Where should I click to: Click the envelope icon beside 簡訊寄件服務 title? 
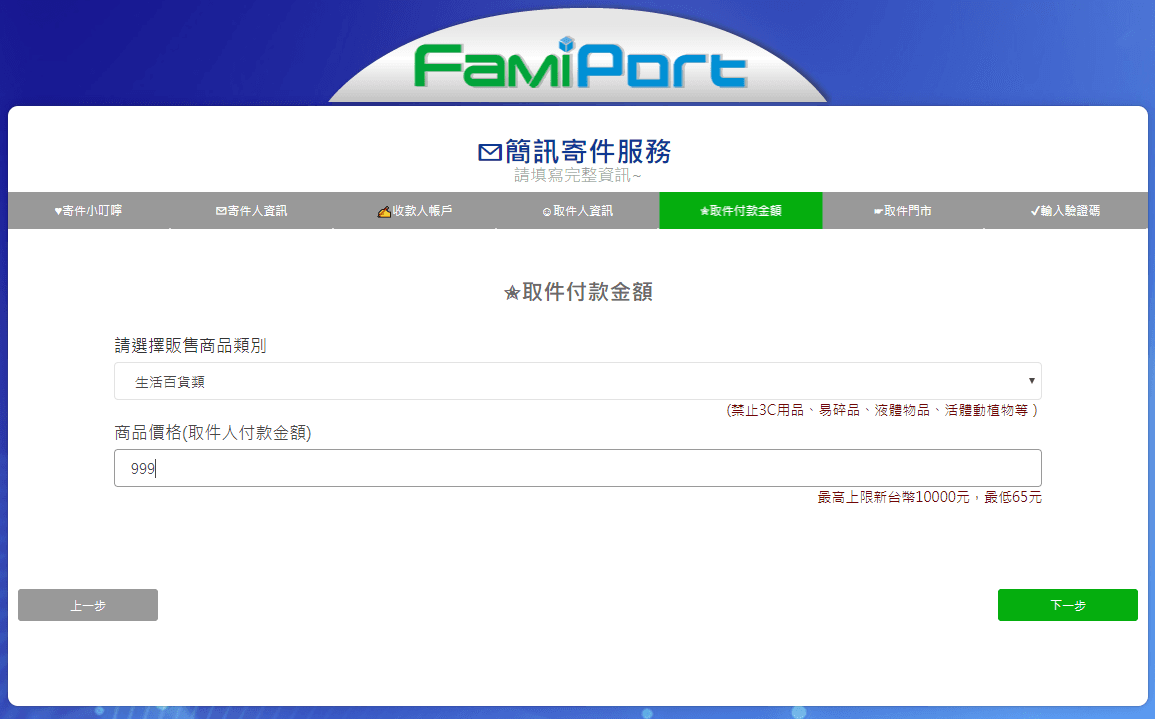pyautogui.click(x=490, y=152)
